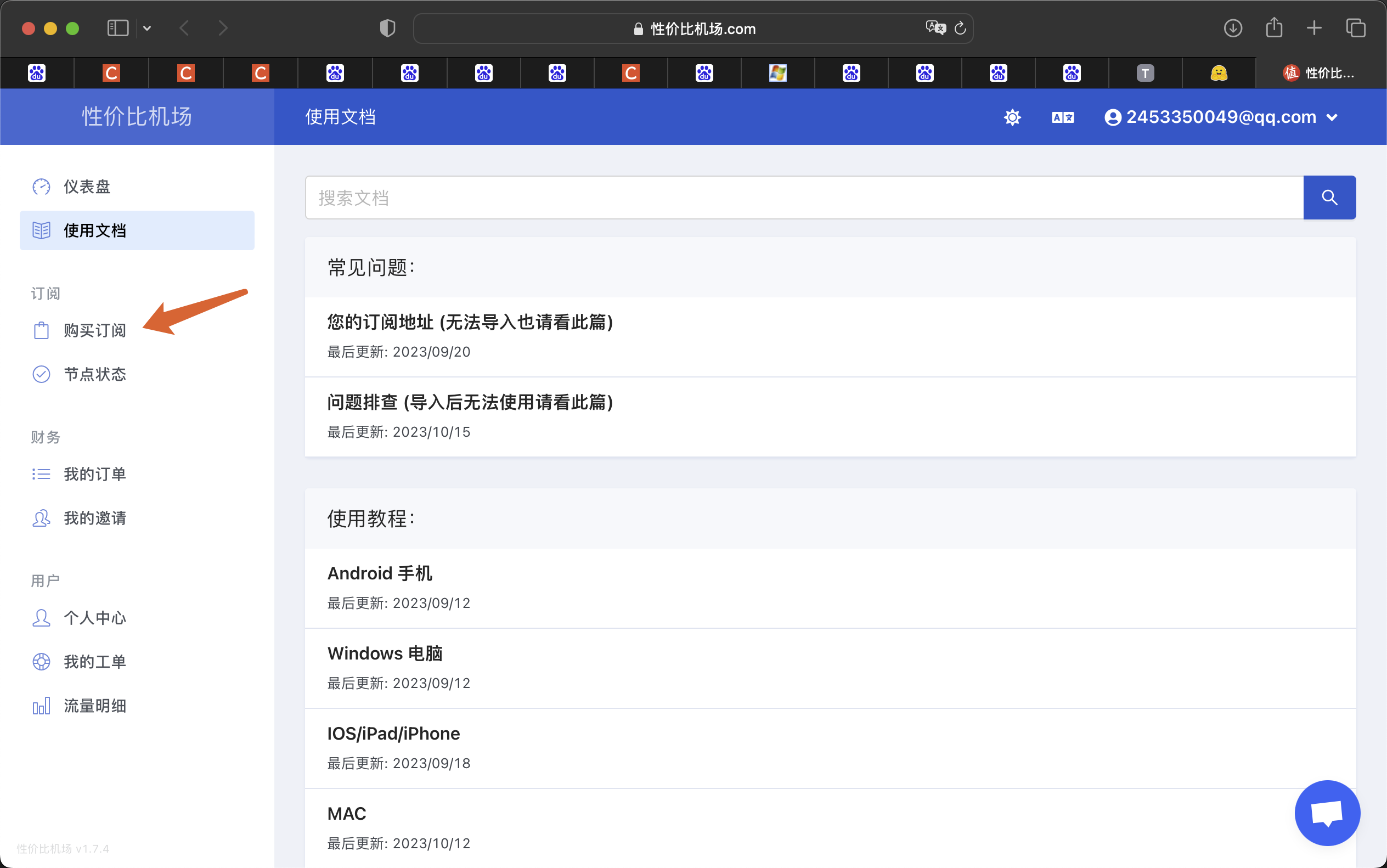Expand the Safari tab group chevron
The image size is (1387, 868).
(147, 28)
